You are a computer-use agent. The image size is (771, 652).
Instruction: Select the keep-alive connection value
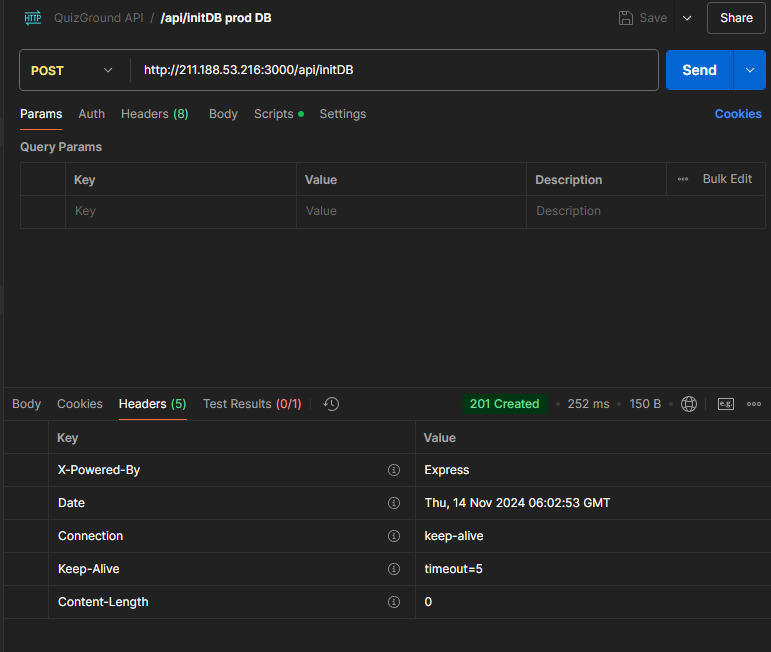coord(453,536)
